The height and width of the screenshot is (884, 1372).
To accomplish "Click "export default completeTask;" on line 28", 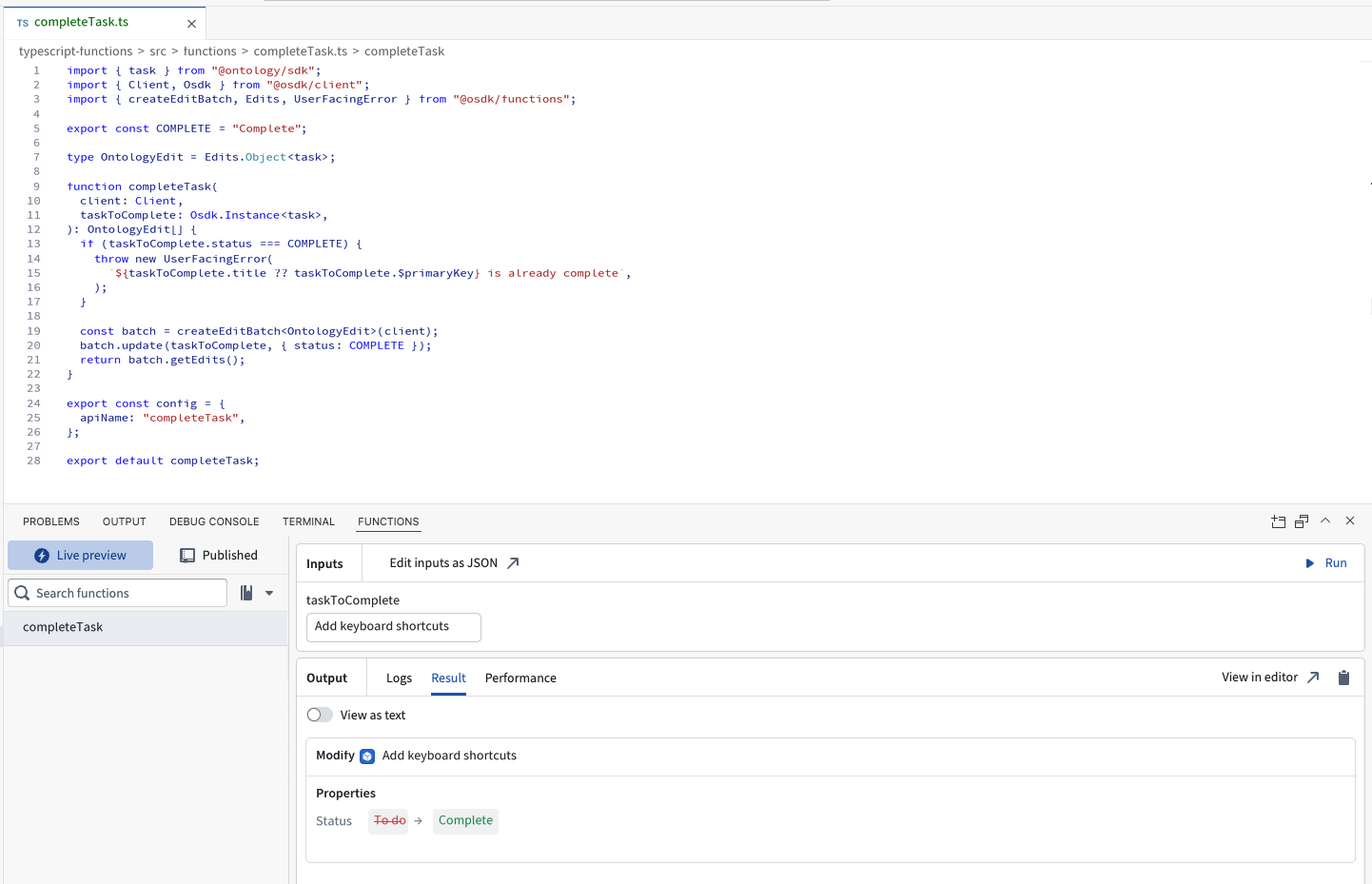I will pyautogui.click(x=163, y=461).
